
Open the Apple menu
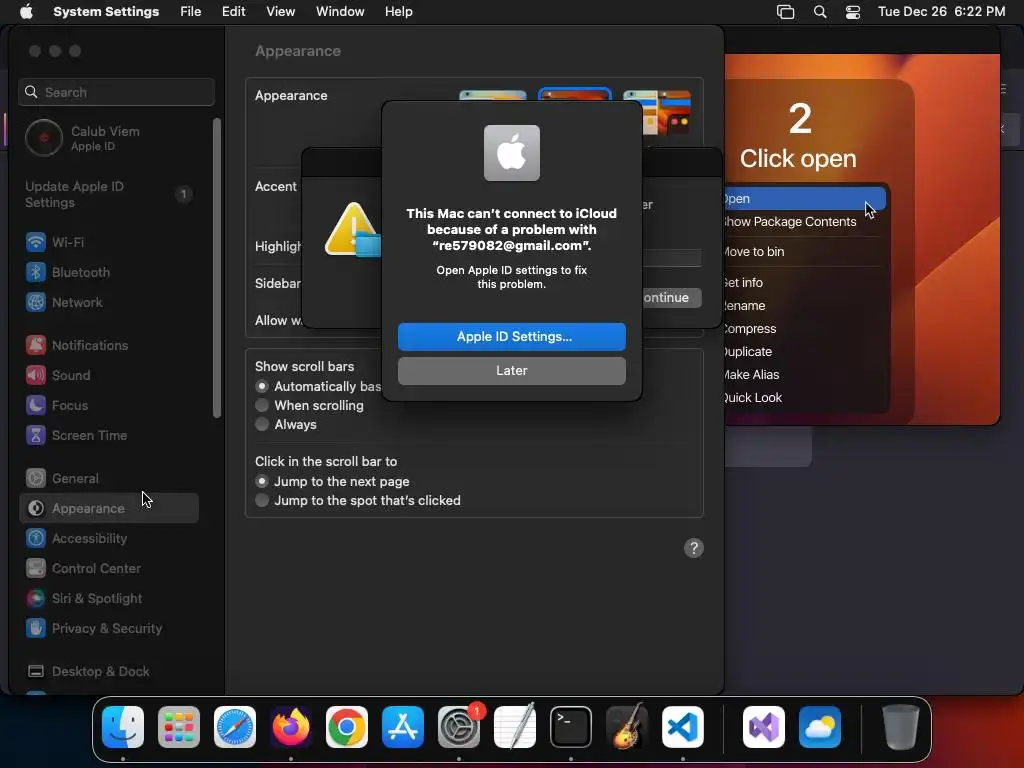(x=26, y=12)
